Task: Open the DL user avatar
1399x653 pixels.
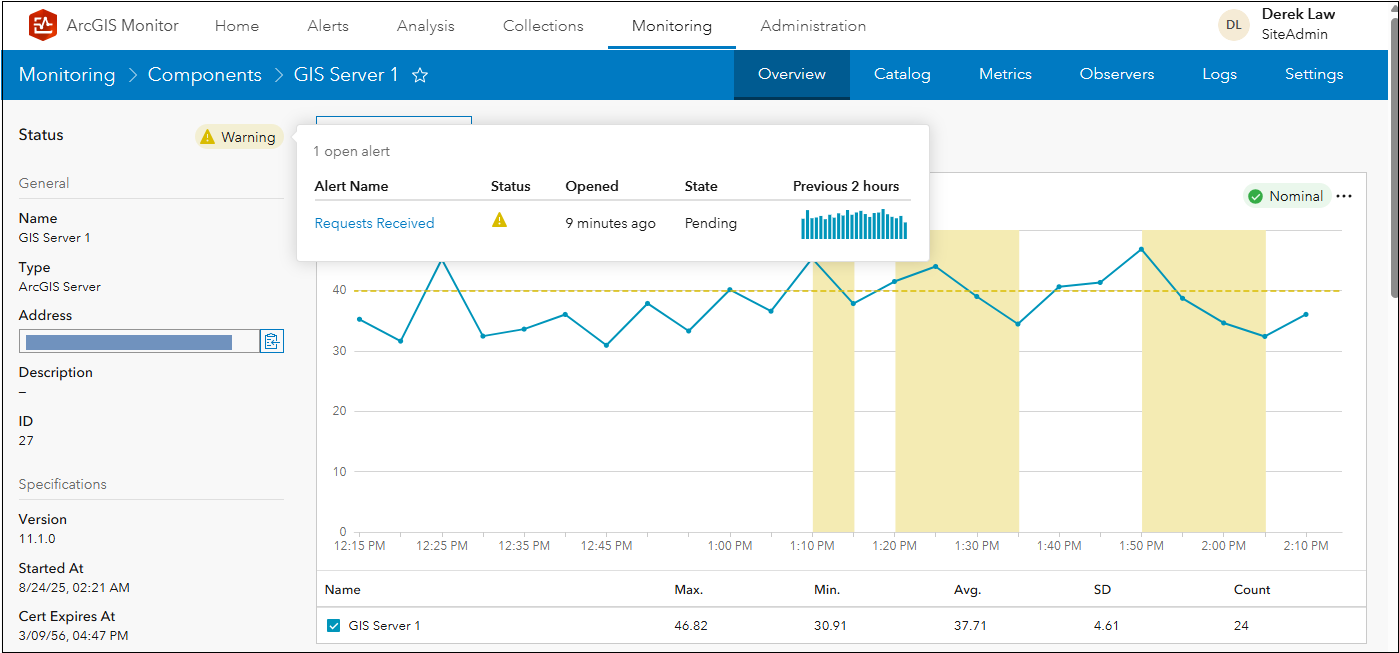Action: click(x=1233, y=25)
